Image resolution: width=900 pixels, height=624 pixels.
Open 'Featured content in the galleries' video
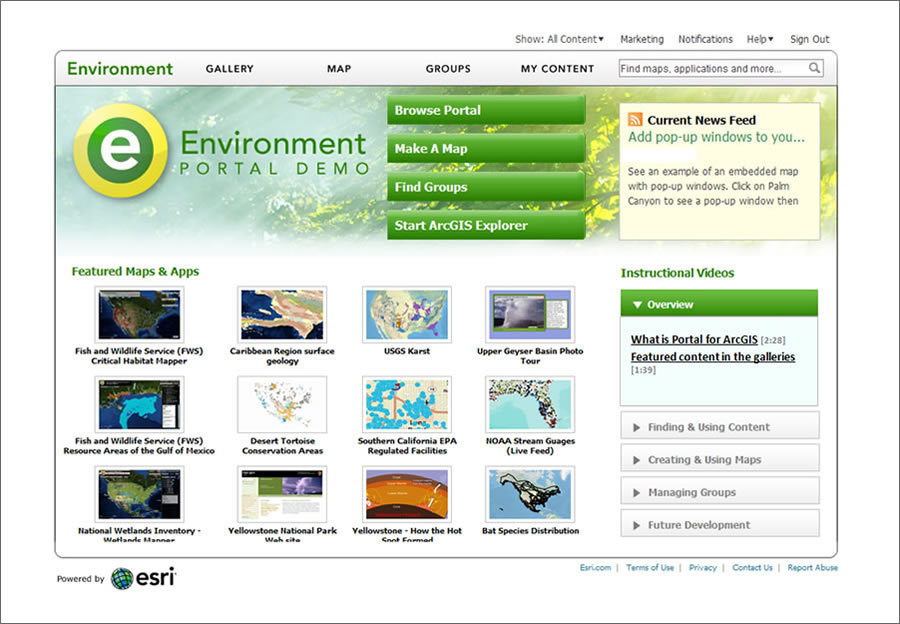[713, 356]
